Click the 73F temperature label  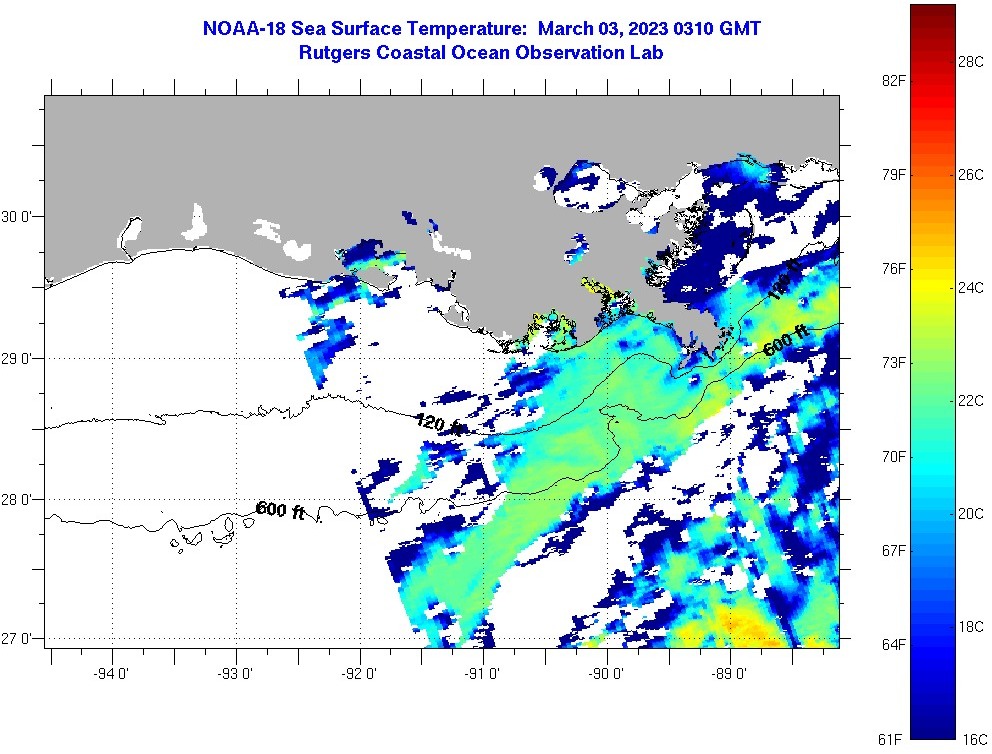point(893,362)
